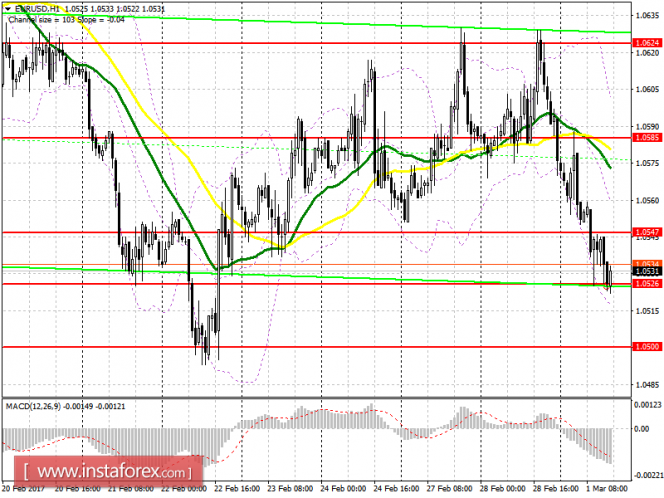664x498 pixels.
Task: Open the dropdown arrow beside EURUSD,H1
Action: (7, 9)
